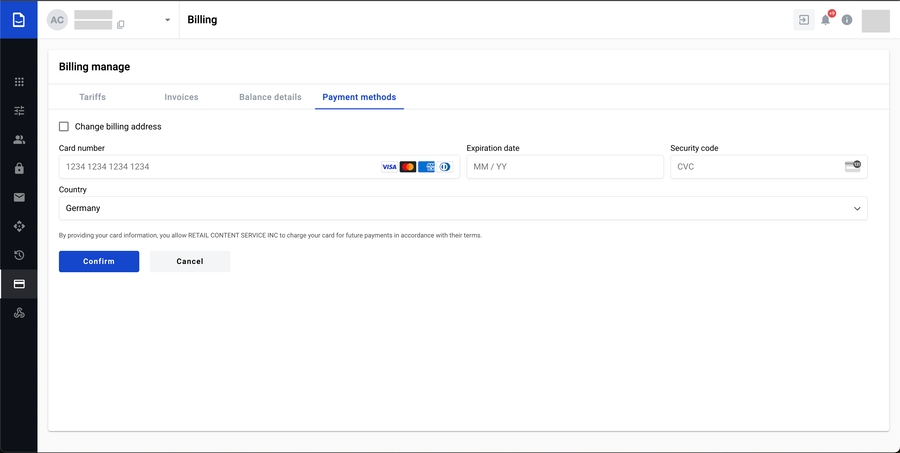Click the RETAIL CONTENT SERVICE INC disclaimer text

click(x=270, y=235)
